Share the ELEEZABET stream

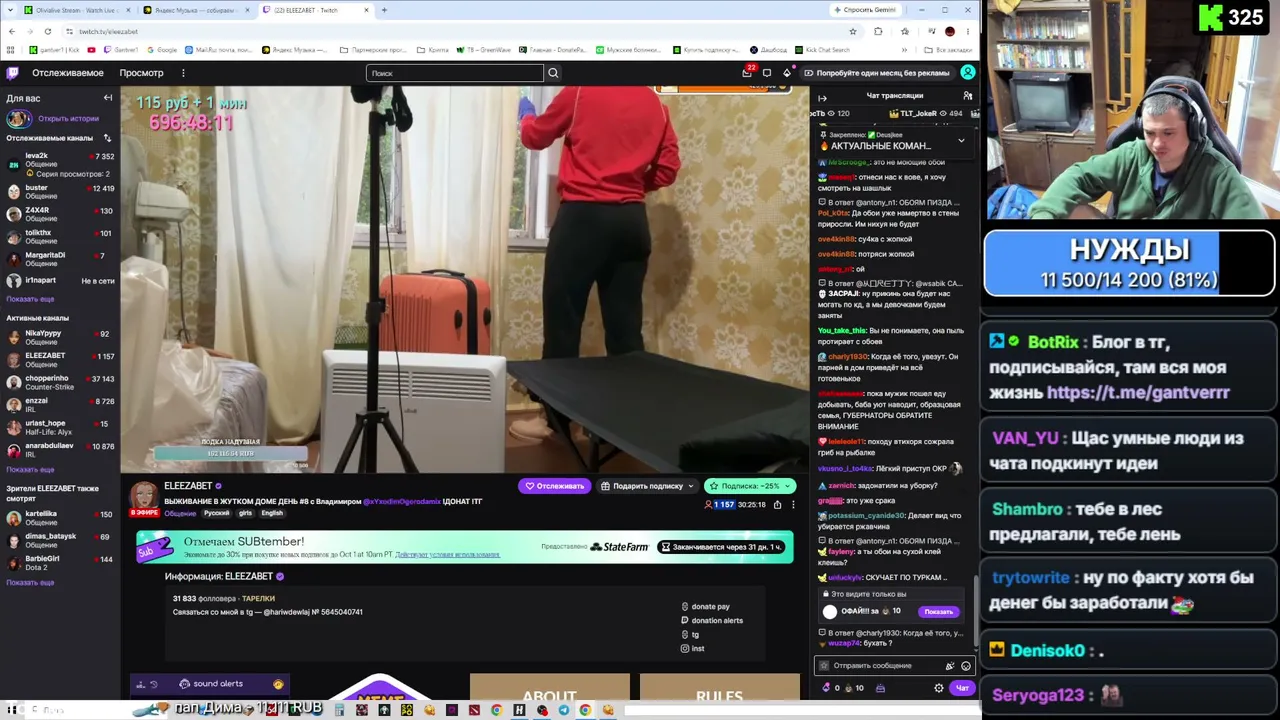pos(776,504)
